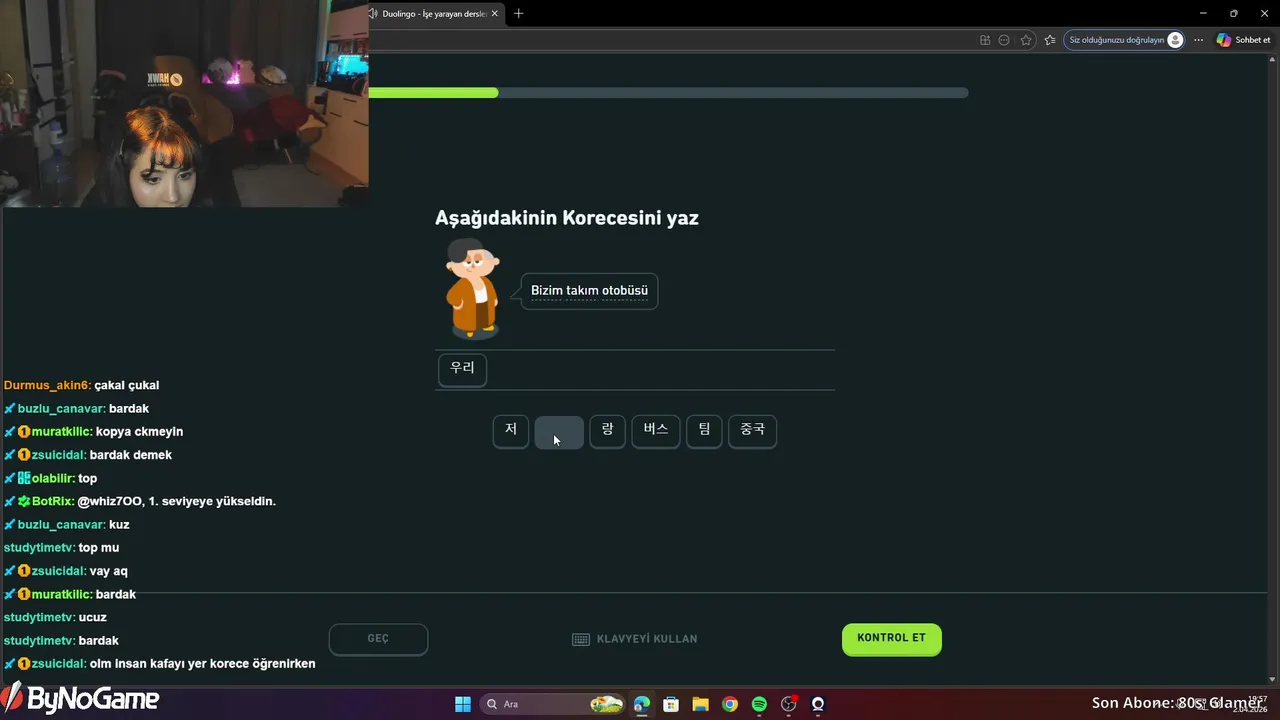Click the taskbar clock and date

click(x=1251, y=704)
